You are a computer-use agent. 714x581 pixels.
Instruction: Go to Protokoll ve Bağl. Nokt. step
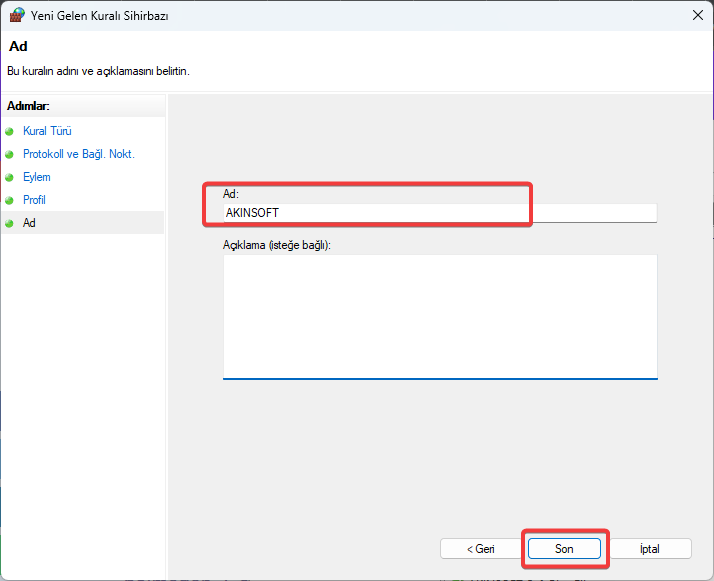coord(79,154)
